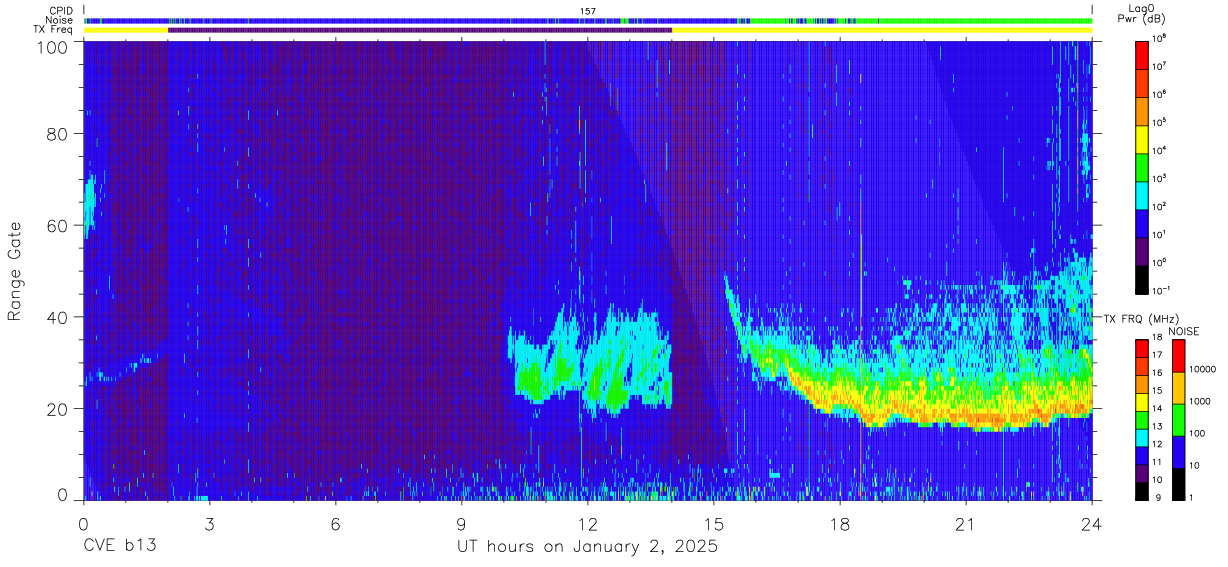
Task: Click the 'NOISE' legend title
Action: [x=1184, y=330]
